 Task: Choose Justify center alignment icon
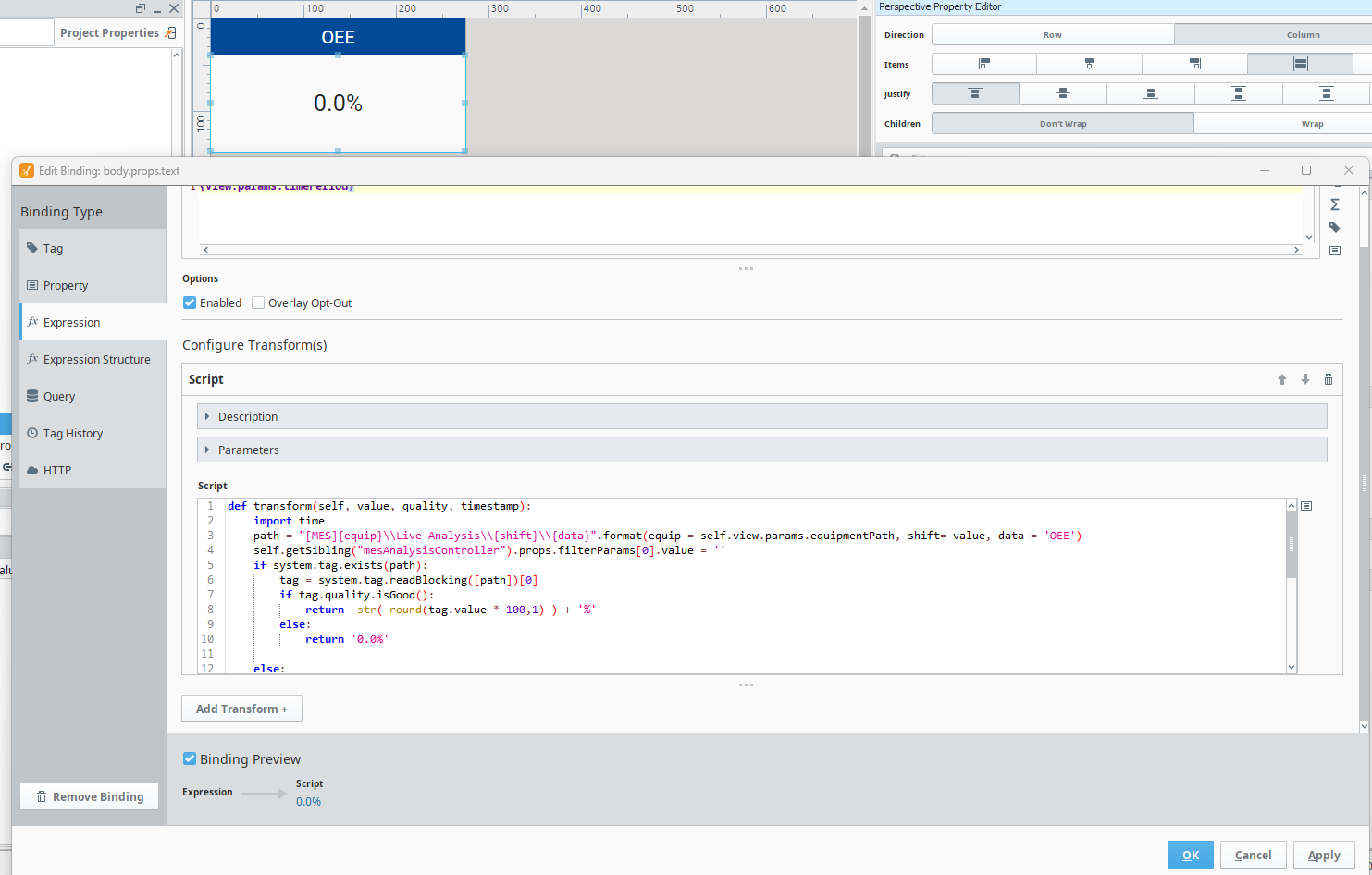[1063, 93]
